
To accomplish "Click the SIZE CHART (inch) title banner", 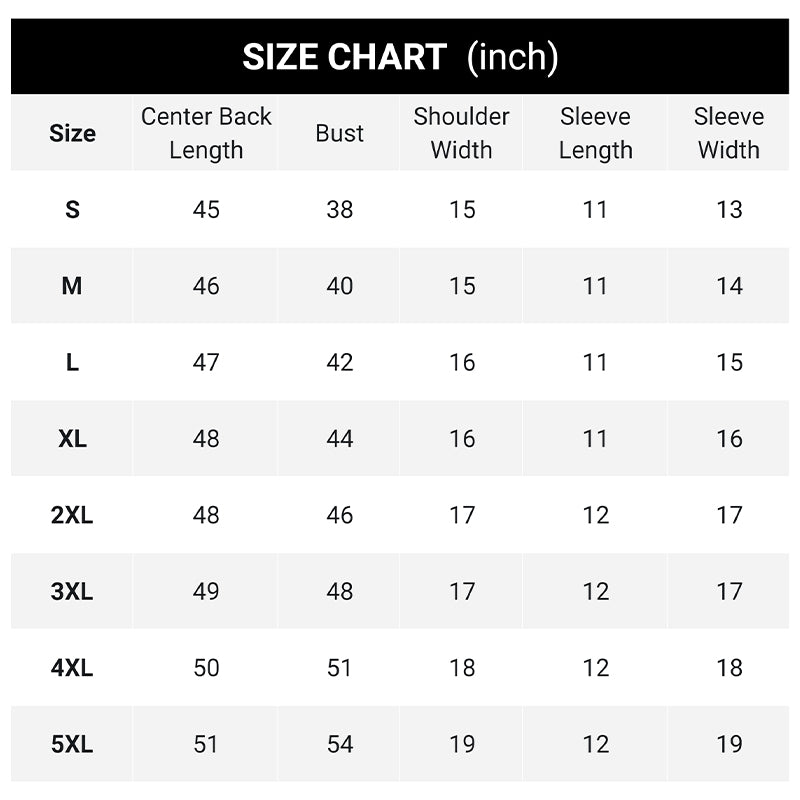I will (x=400, y=56).
